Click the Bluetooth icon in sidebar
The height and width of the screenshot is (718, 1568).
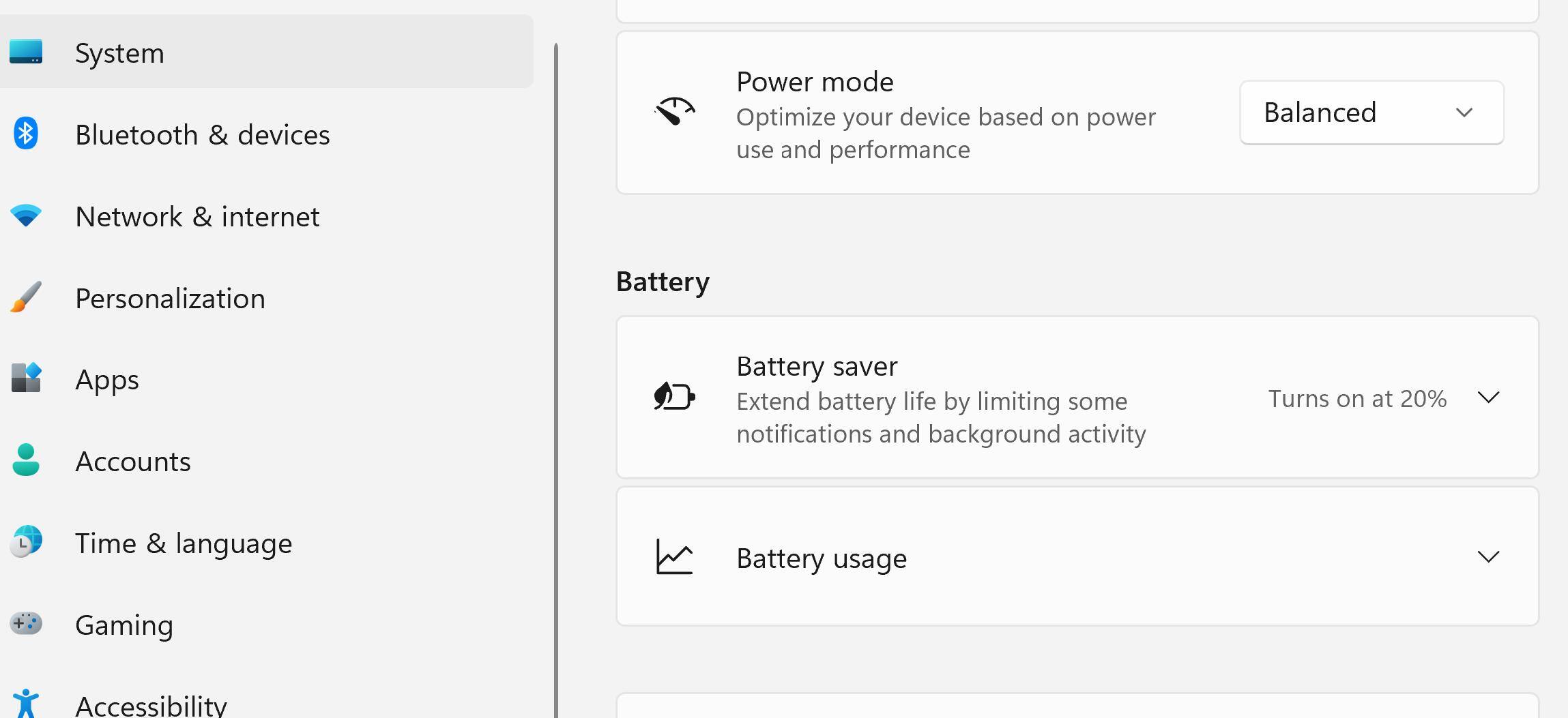pyautogui.click(x=26, y=134)
